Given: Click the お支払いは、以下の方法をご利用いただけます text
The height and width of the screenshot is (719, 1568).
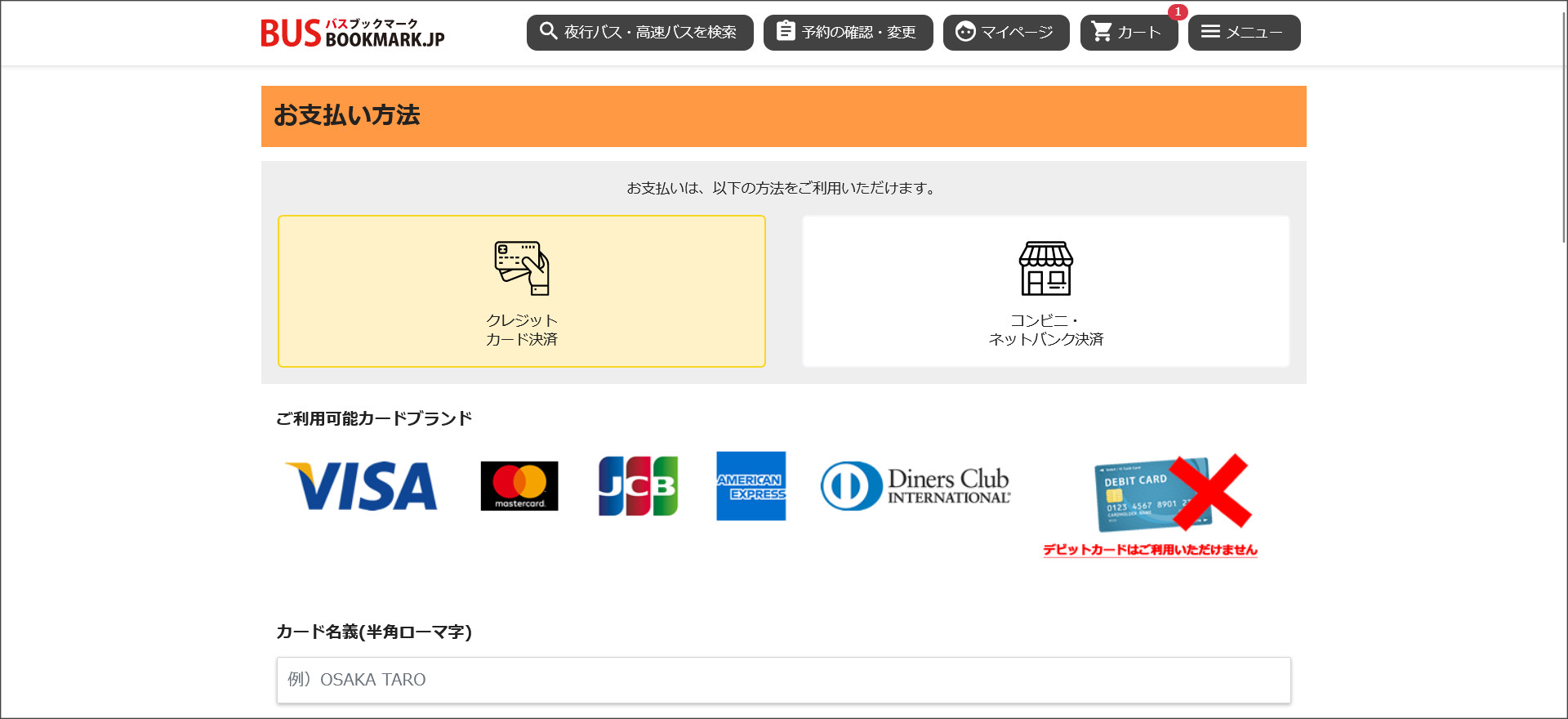Looking at the screenshot, I should pos(784,188).
